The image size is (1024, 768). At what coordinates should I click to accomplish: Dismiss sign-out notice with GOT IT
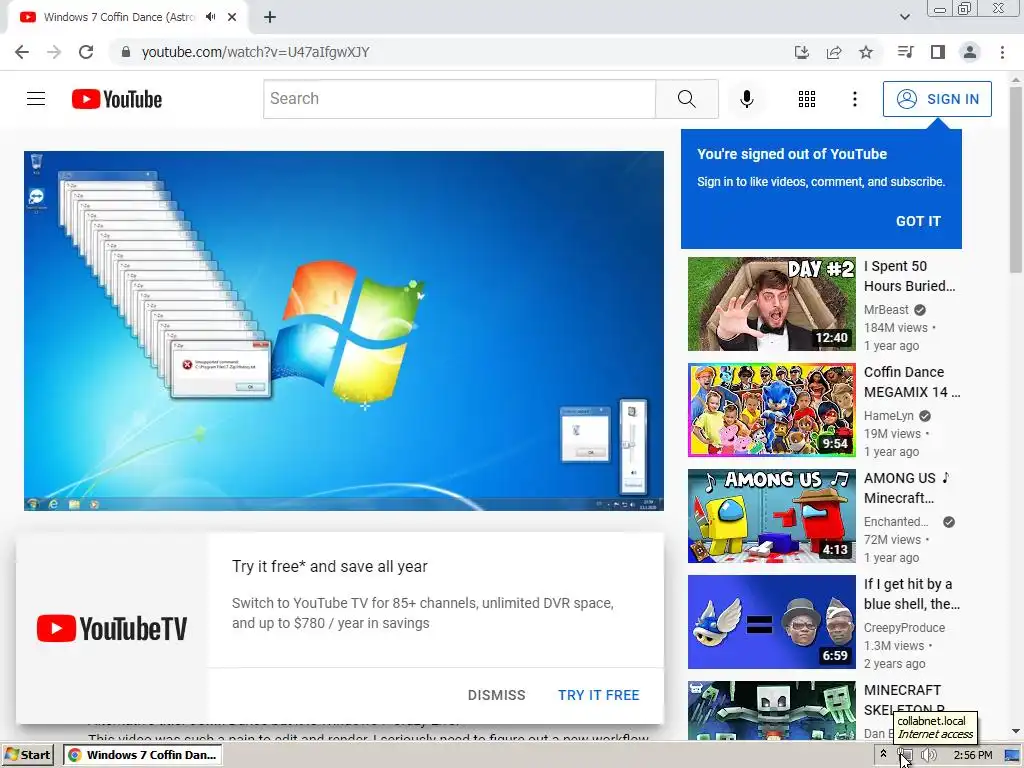(918, 221)
